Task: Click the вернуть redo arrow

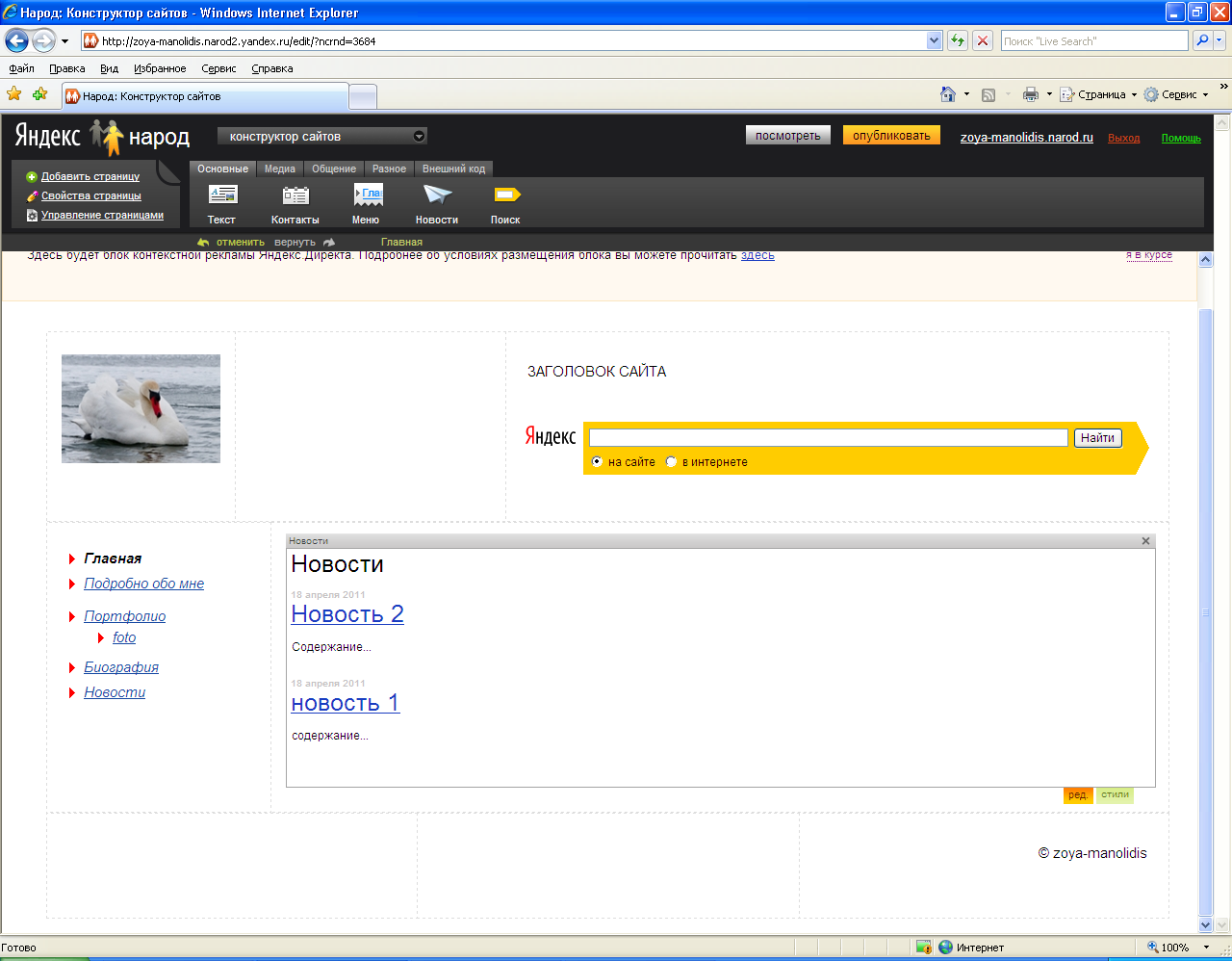Action: click(329, 242)
